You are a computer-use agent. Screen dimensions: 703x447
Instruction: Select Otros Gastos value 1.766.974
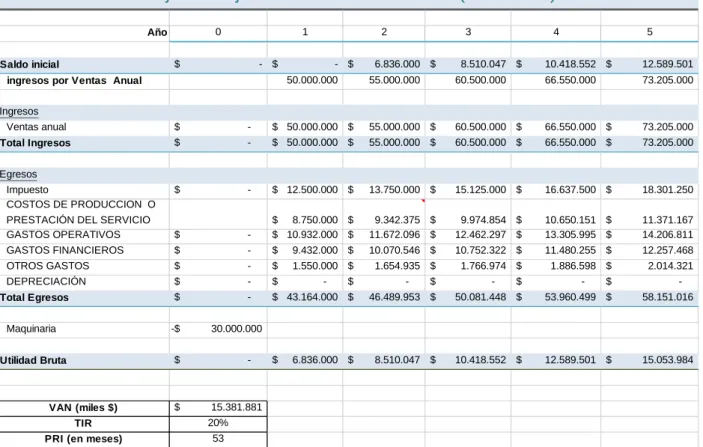click(x=483, y=266)
